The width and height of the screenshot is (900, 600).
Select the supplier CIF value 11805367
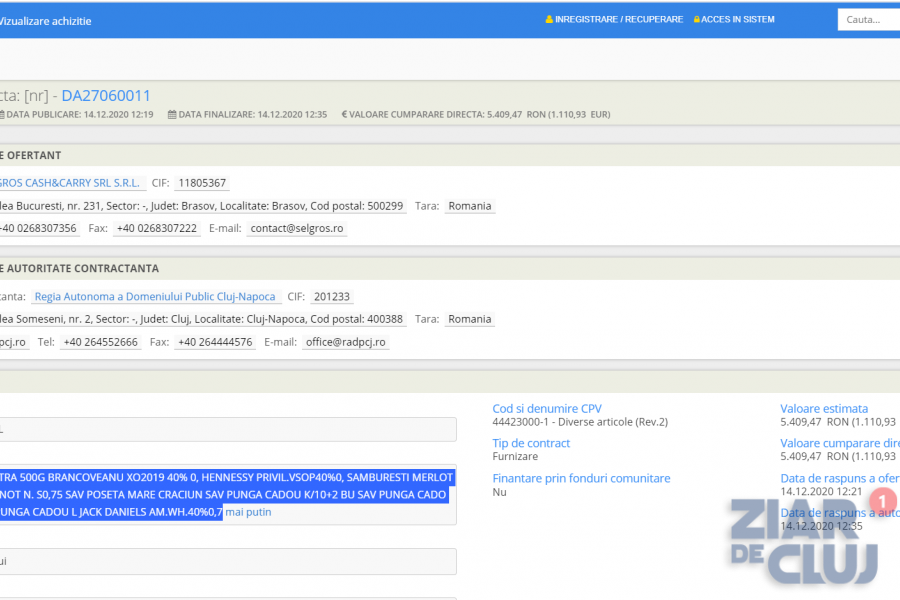(202, 183)
